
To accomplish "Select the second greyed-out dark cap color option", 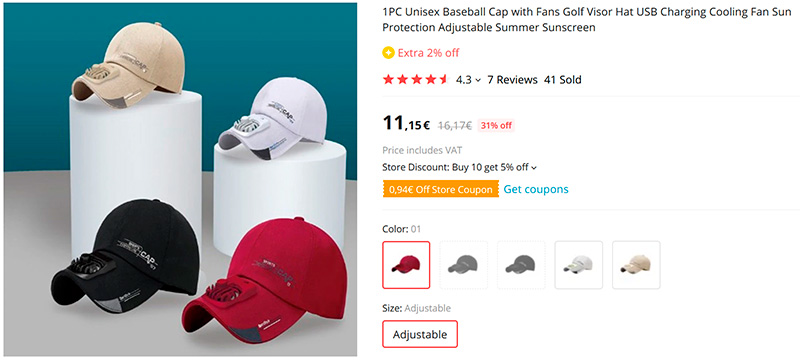I will (x=521, y=265).
